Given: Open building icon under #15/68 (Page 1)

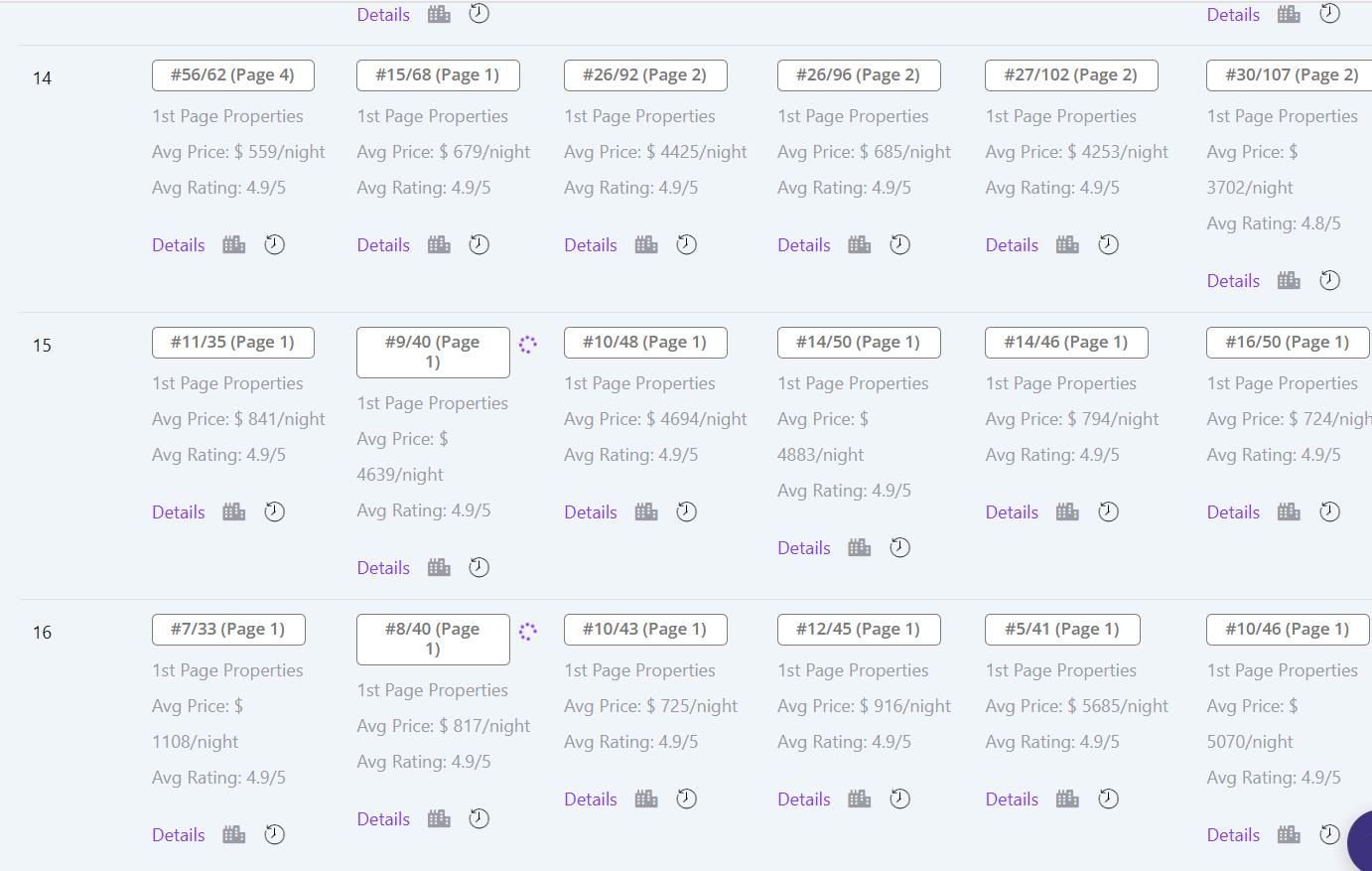Looking at the screenshot, I should (x=439, y=244).
